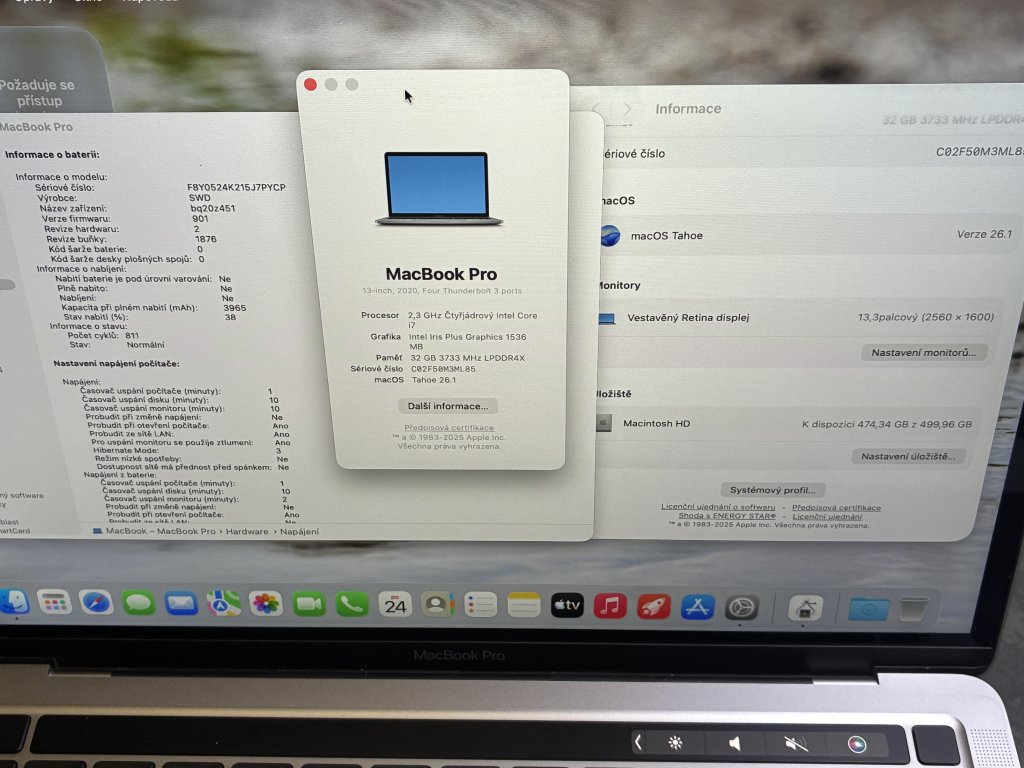
Task: Open the Trash in the Dock
Action: click(914, 609)
